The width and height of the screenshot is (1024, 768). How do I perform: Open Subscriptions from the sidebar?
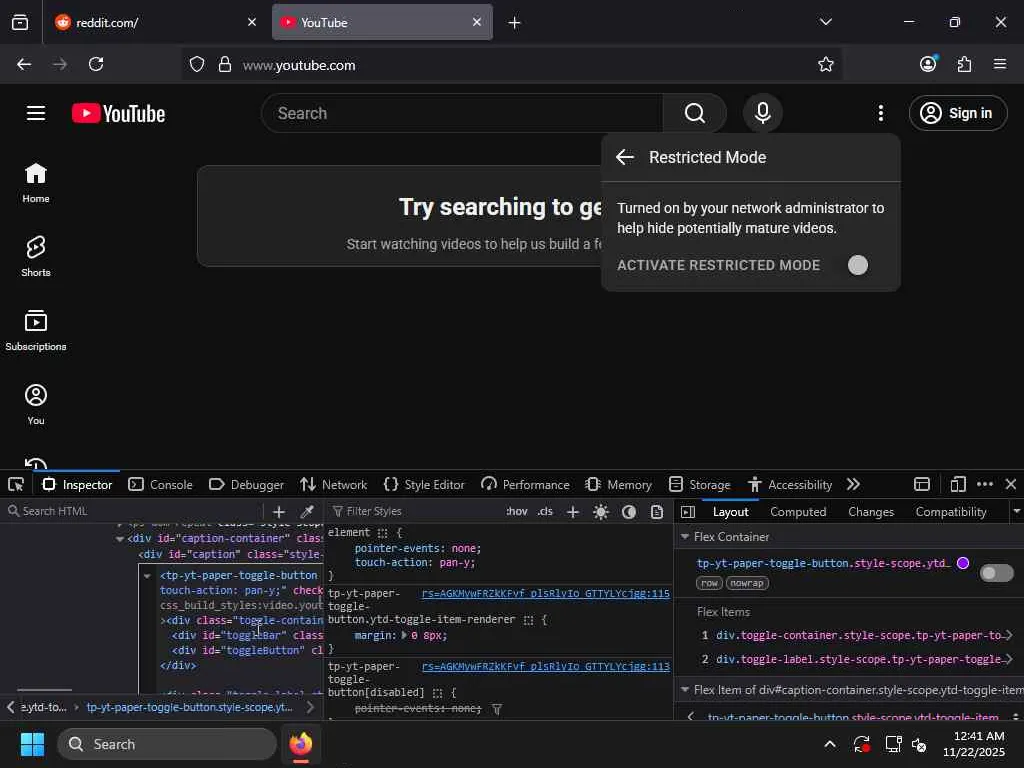coord(36,330)
